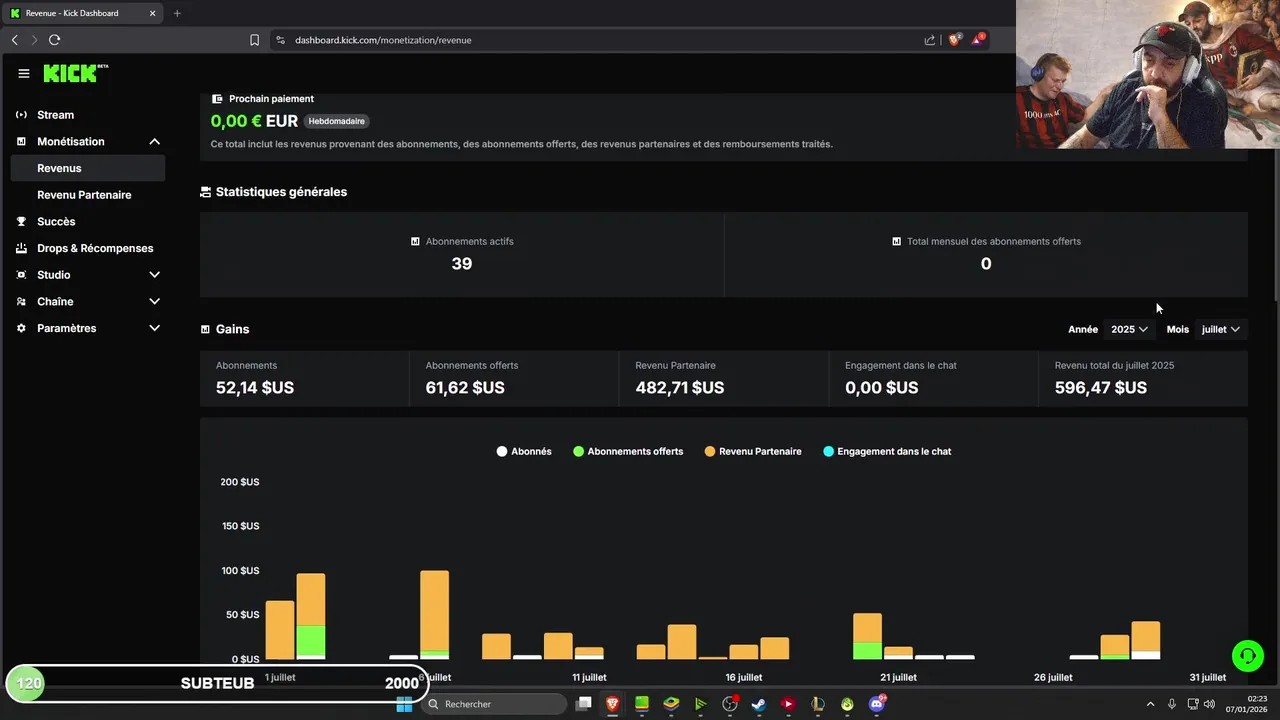Click the green support chat bubble icon
The image size is (1280, 720).
[x=1247, y=656]
